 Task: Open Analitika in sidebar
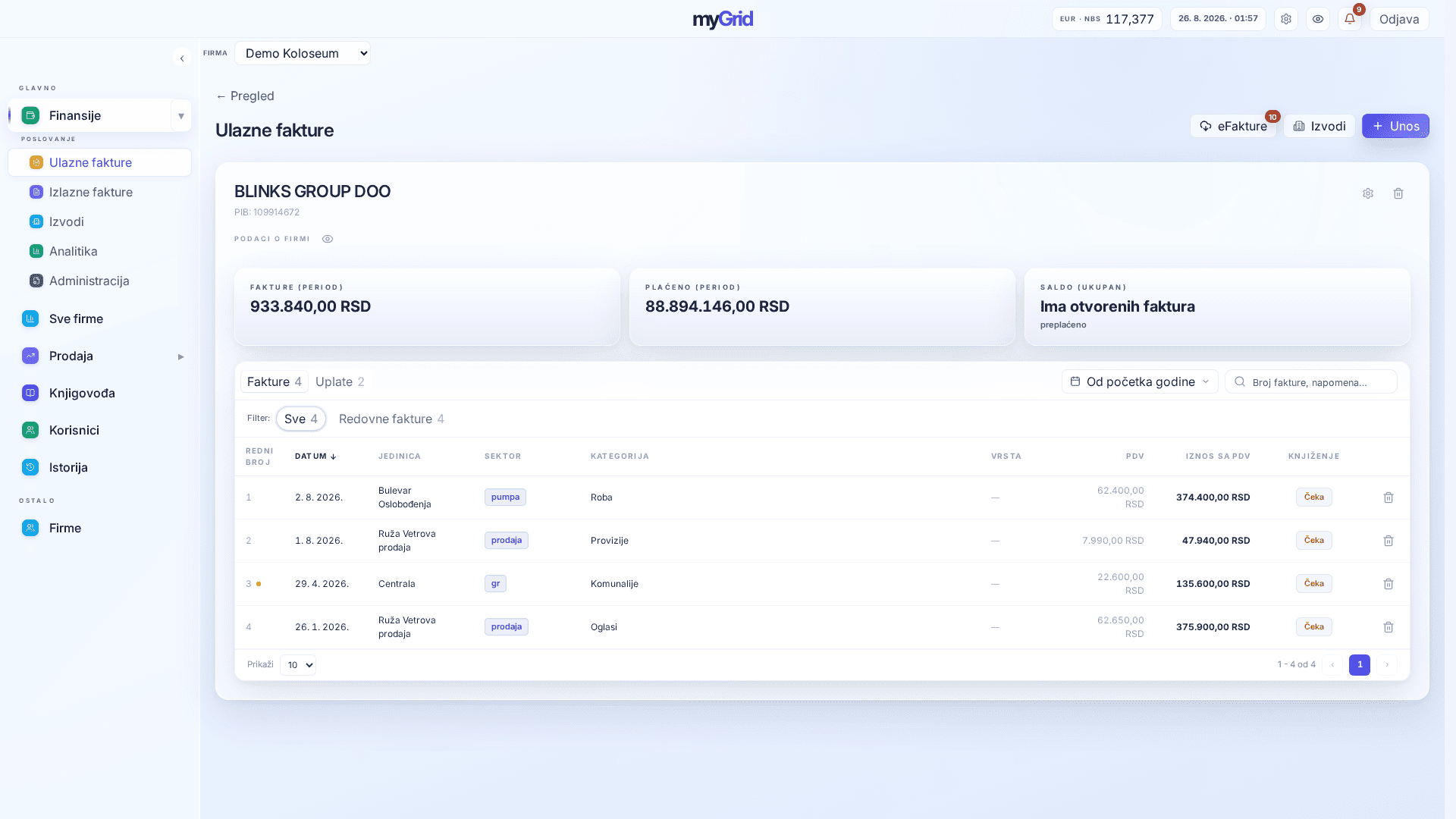[x=99, y=251]
